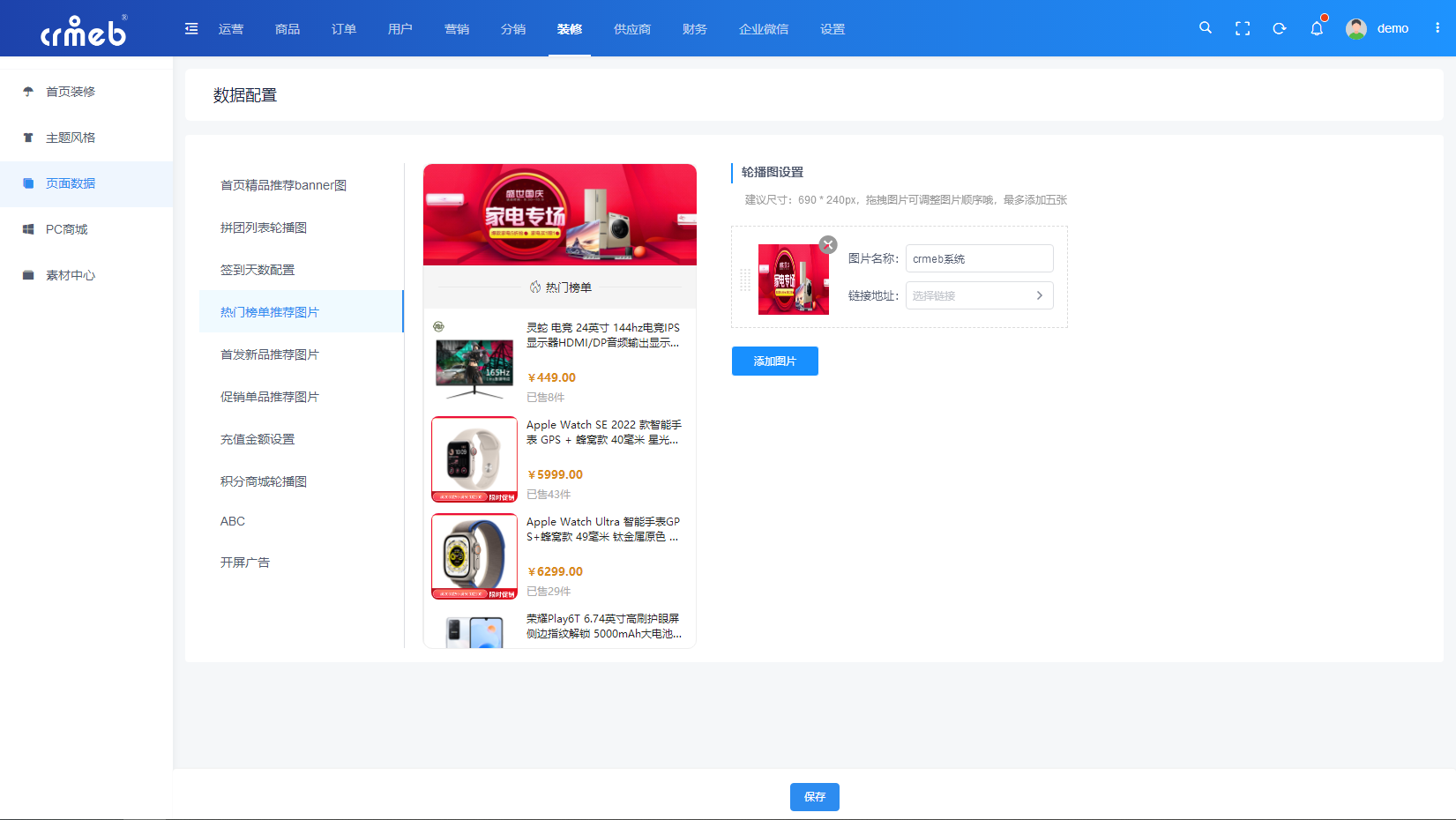Open the notifications bell
This screenshot has width=1456, height=820.
click(1317, 28)
